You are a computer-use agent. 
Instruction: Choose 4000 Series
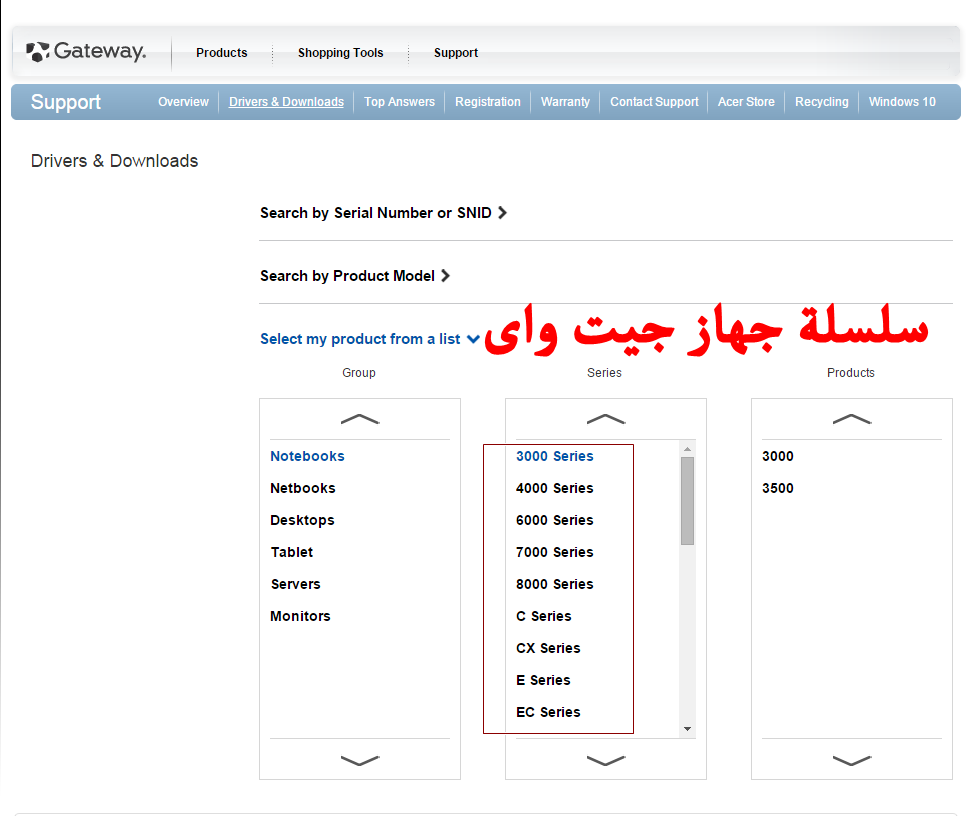pyautogui.click(x=554, y=488)
